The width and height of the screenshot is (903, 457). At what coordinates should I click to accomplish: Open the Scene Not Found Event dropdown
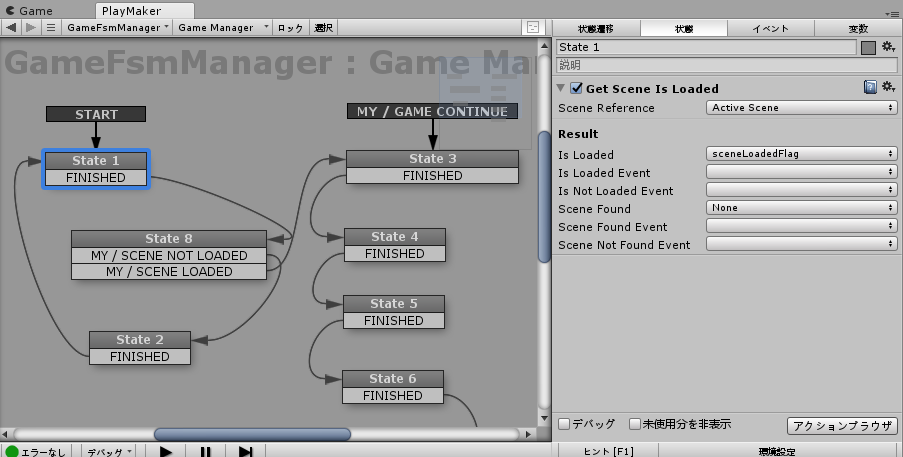point(802,244)
